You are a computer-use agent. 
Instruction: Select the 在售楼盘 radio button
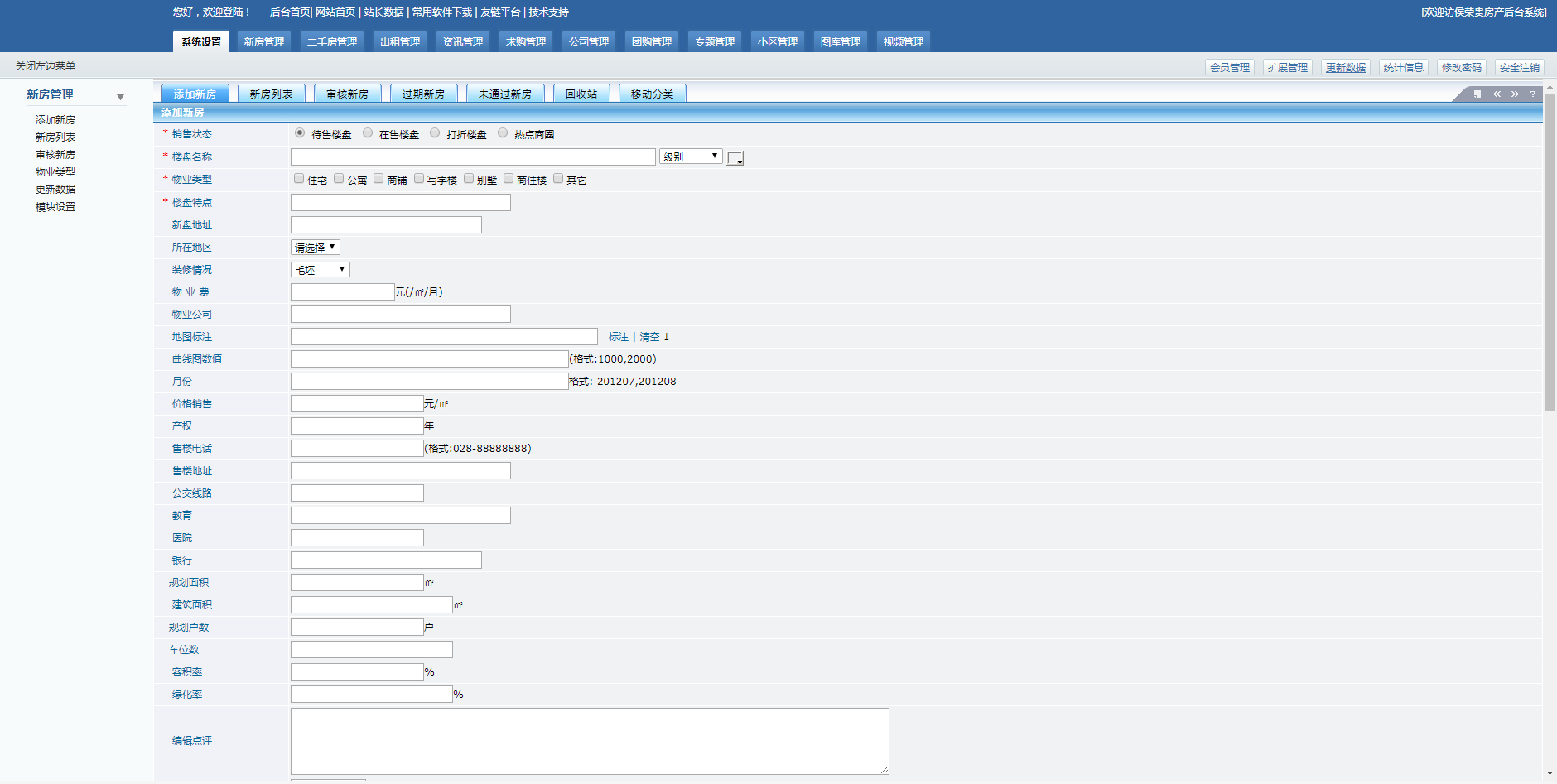[368, 133]
